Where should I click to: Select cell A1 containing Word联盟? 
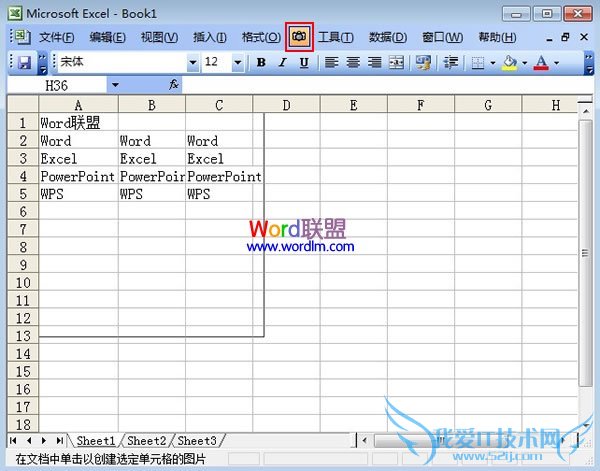(78, 123)
